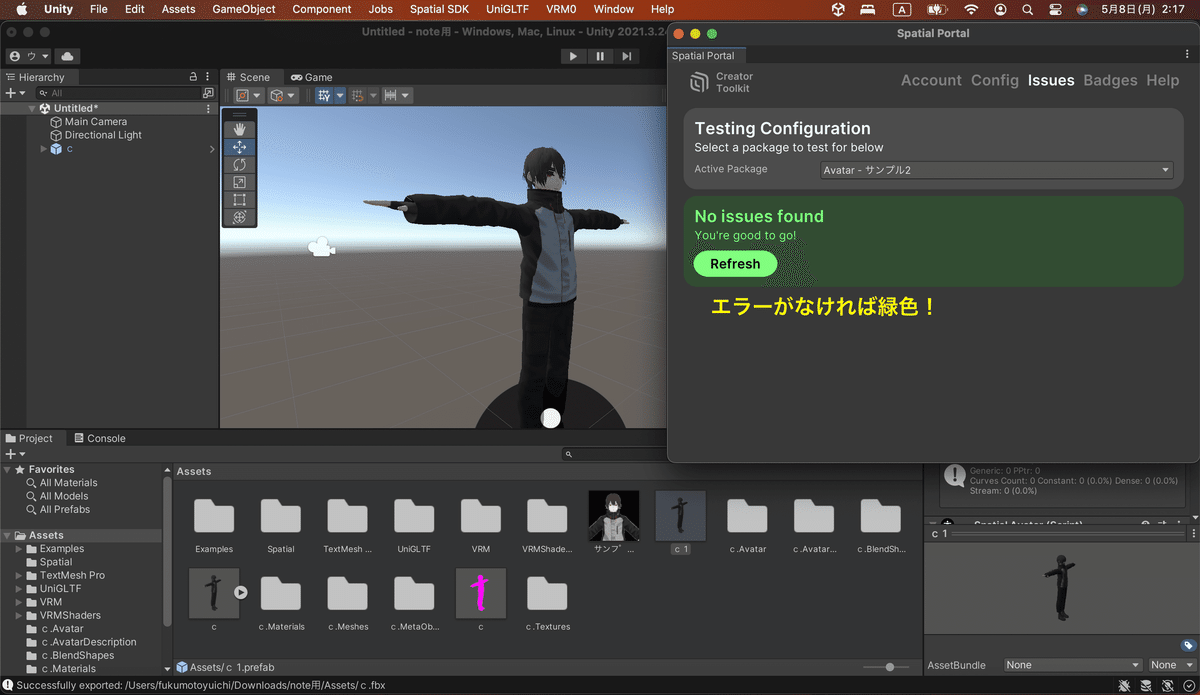The width and height of the screenshot is (1200, 695).
Task: Click the Step frame button
Action: coord(626,56)
